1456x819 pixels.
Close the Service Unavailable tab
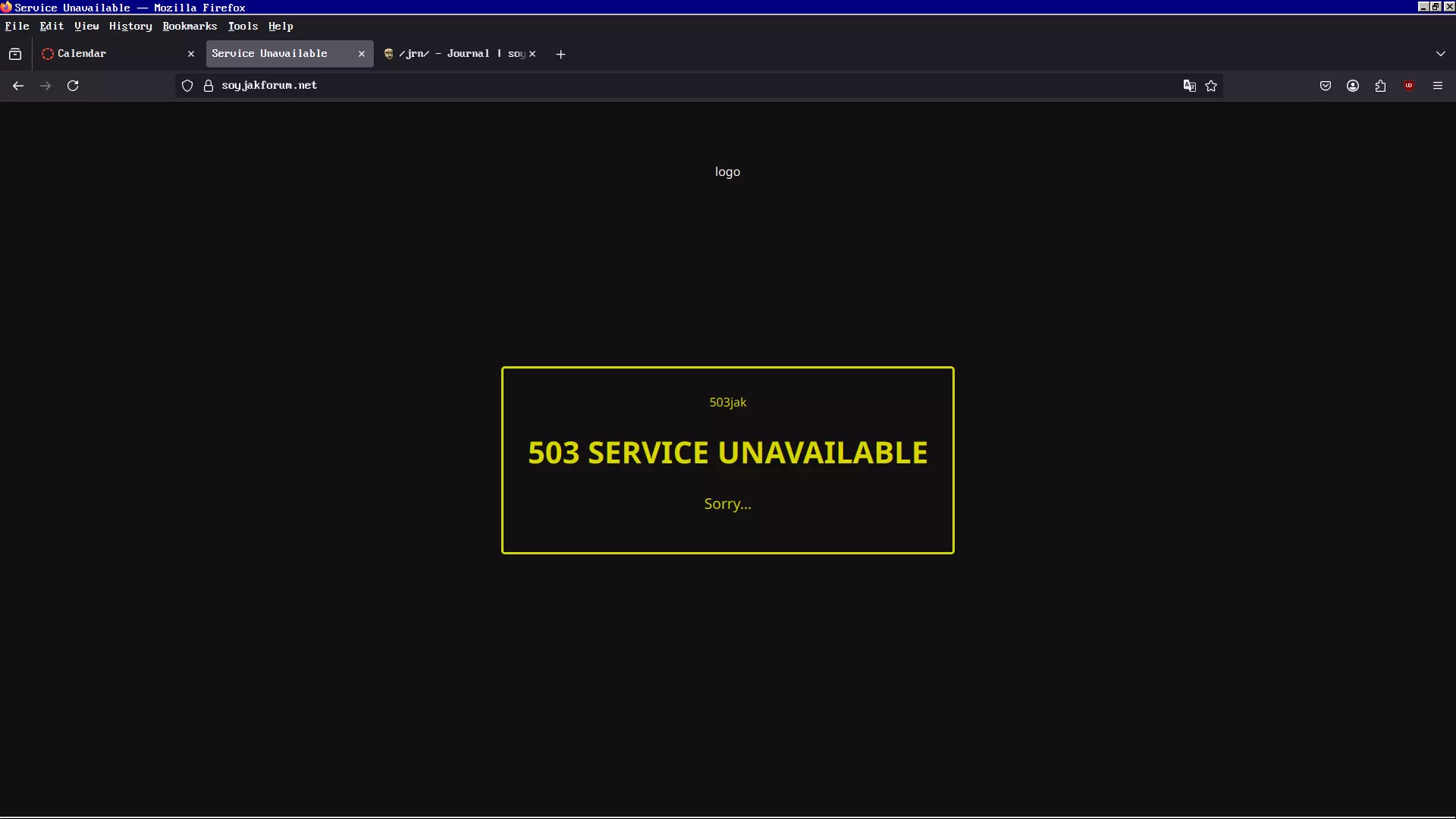pyautogui.click(x=362, y=54)
